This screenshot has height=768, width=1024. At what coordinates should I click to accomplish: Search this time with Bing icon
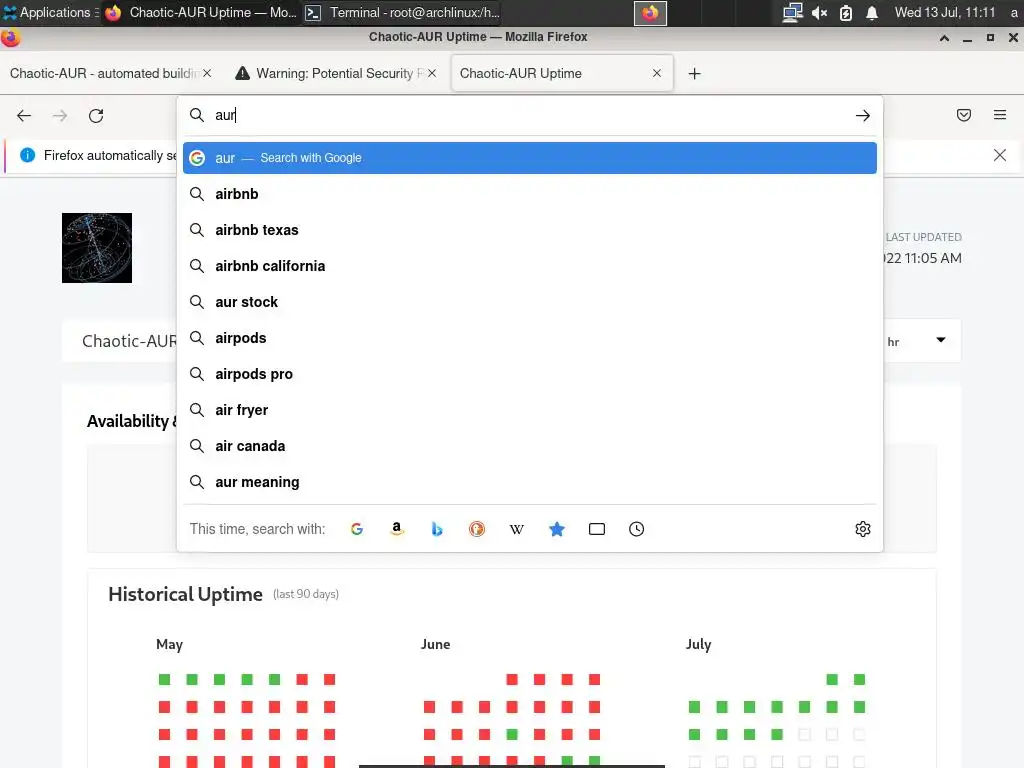tap(437, 529)
